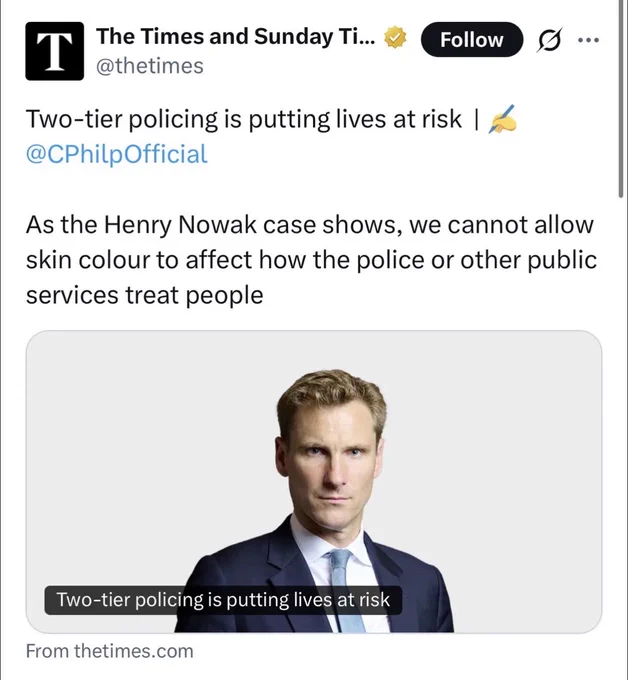Click the @thetimes handle
Image resolution: width=628 pixels, height=680 pixels.
pos(150,66)
